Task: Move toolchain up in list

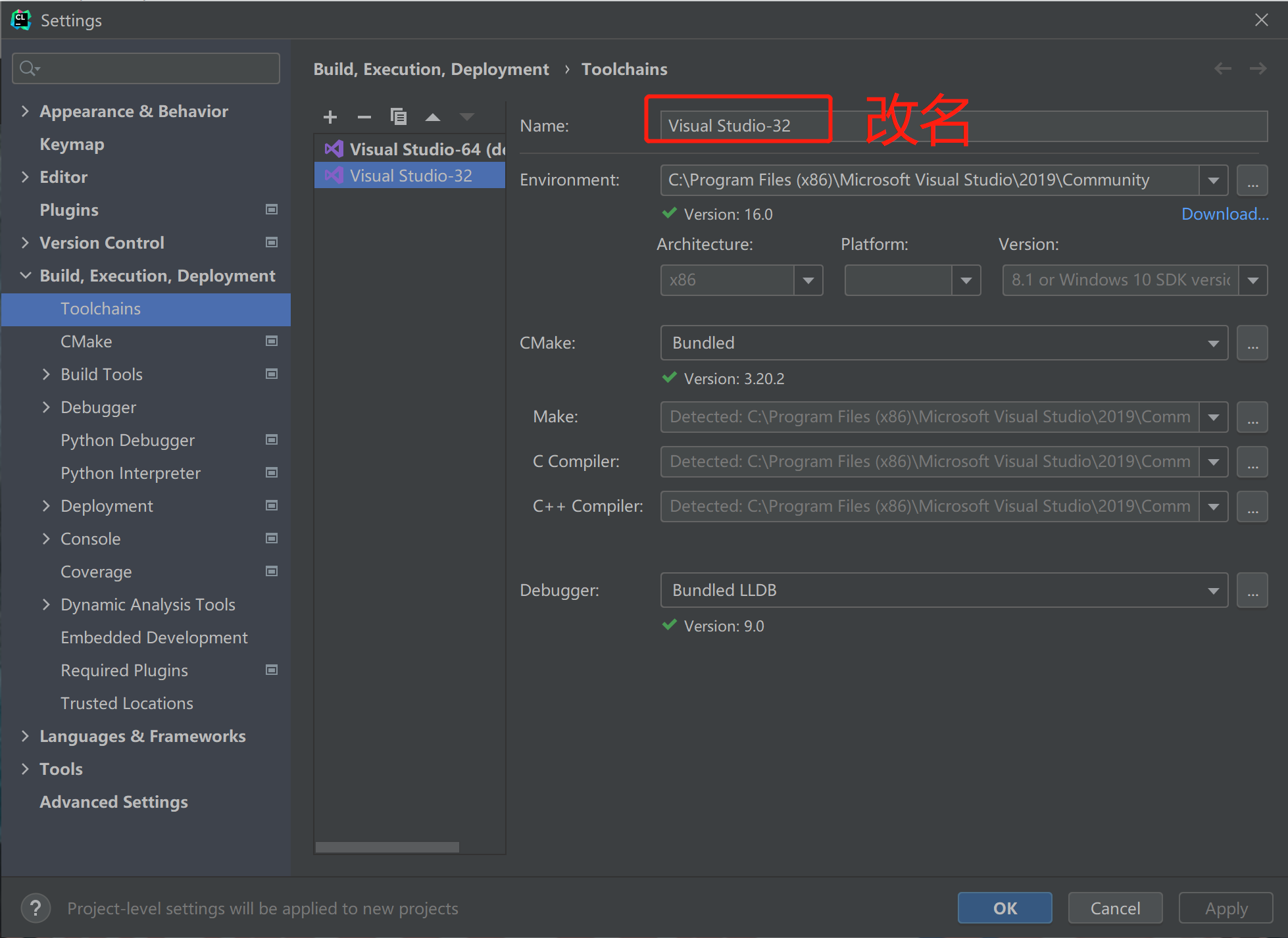Action: pos(433,117)
